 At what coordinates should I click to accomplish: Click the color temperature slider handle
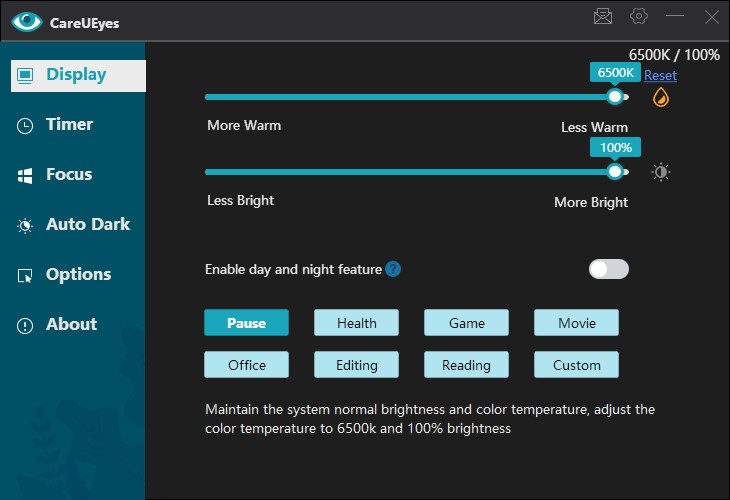615,97
